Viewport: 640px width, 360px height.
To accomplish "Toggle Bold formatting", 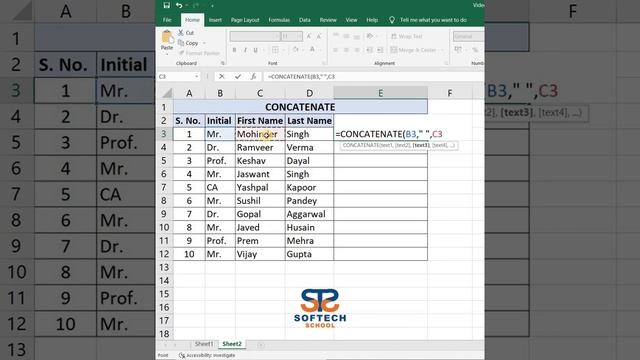I will click(x=234, y=50).
